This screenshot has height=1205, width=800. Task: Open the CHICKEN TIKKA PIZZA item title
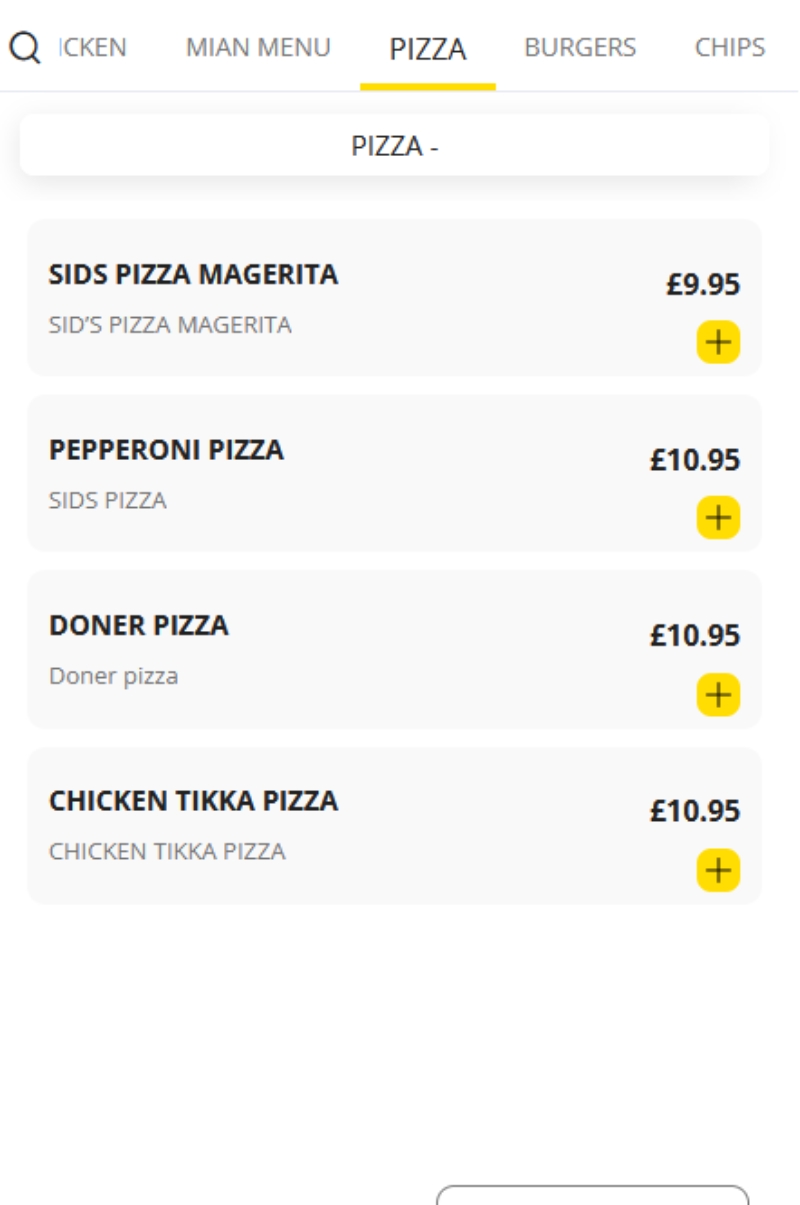(x=193, y=801)
